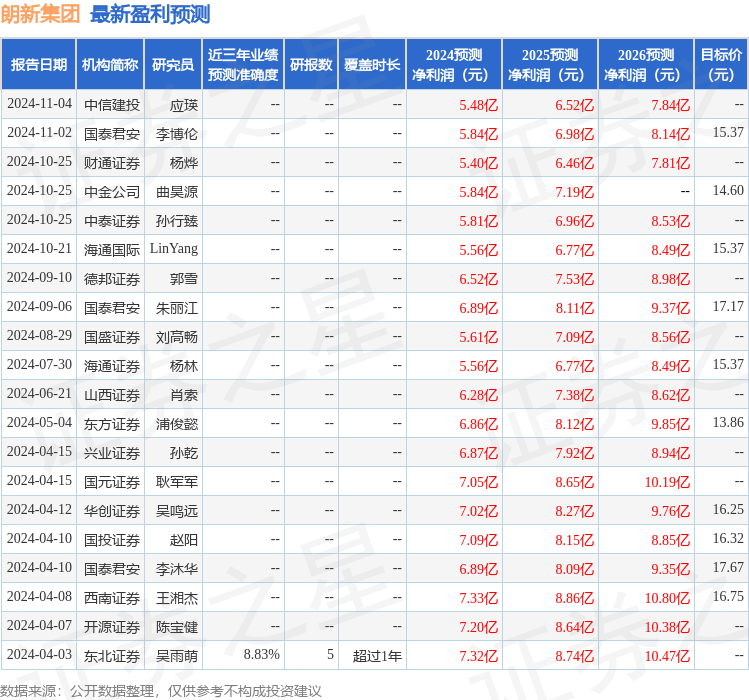Click institution 中信建投
Image resolution: width=749 pixels, height=700 pixels.
click(112, 105)
